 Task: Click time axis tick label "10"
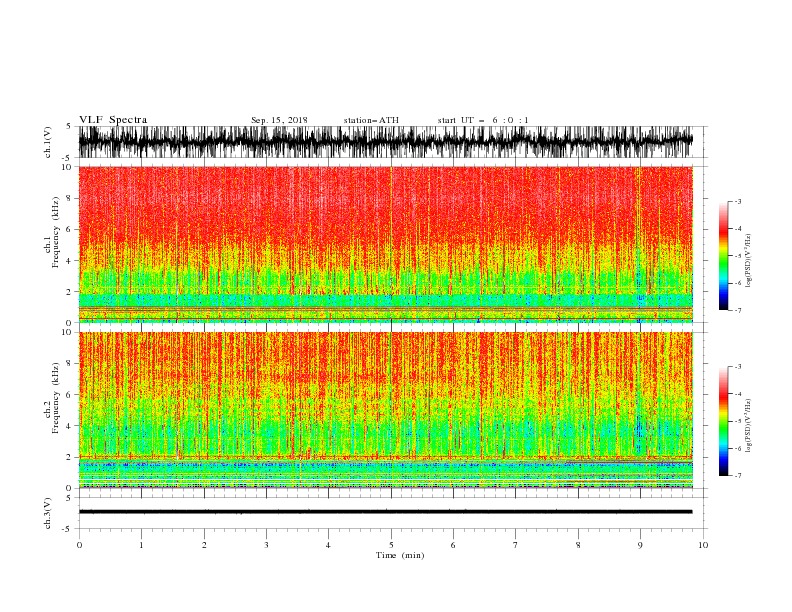pyautogui.click(x=703, y=545)
